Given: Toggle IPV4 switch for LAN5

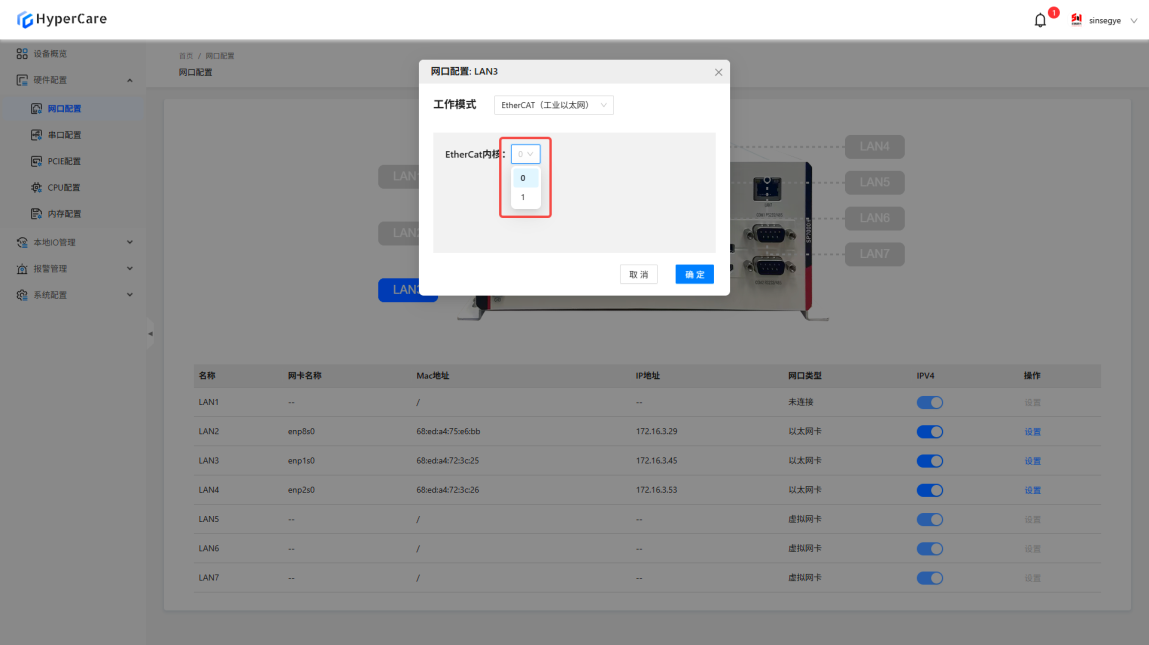Looking at the screenshot, I should [929, 520].
